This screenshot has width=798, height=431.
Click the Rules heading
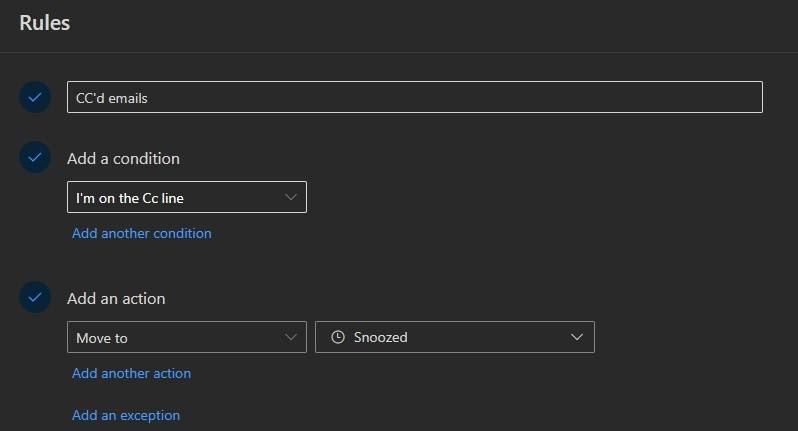45,22
